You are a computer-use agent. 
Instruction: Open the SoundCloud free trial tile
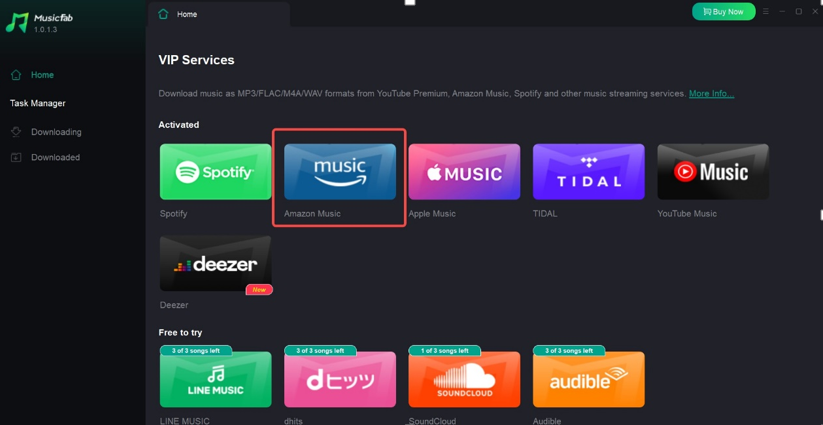(465, 379)
